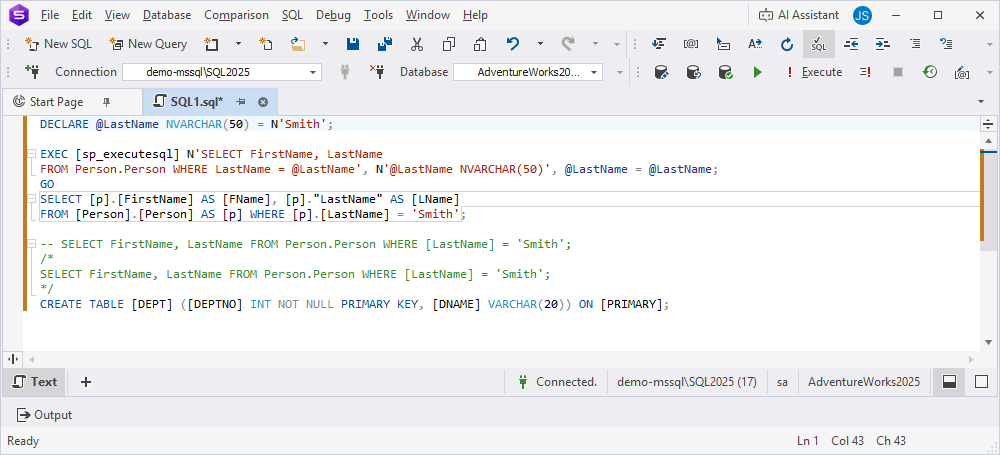
Task: Click the New SQL toolbar button
Action: [58, 44]
